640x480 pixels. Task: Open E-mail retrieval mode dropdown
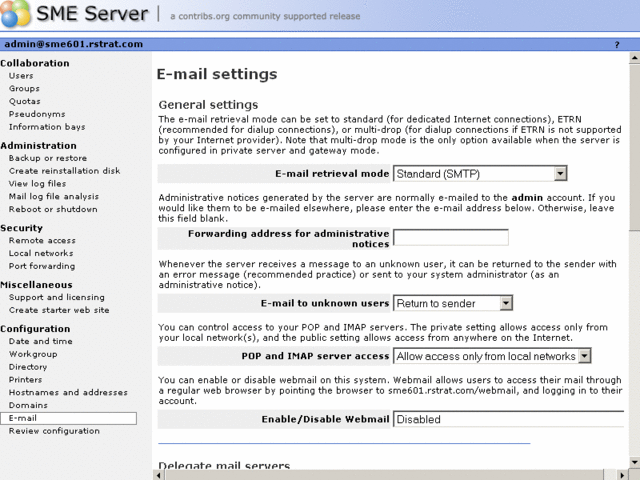[480, 174]
